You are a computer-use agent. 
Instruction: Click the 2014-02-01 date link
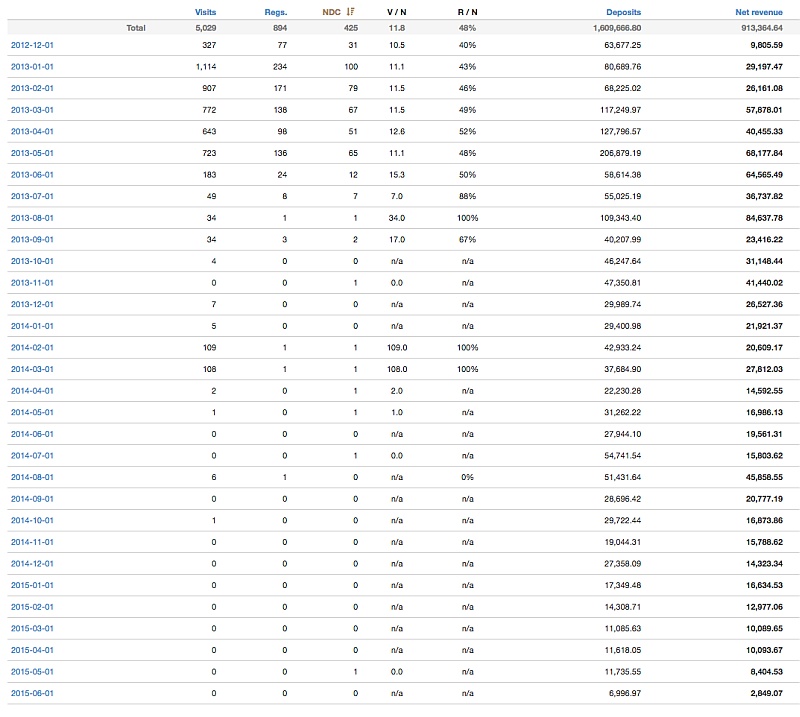point(32,347)
